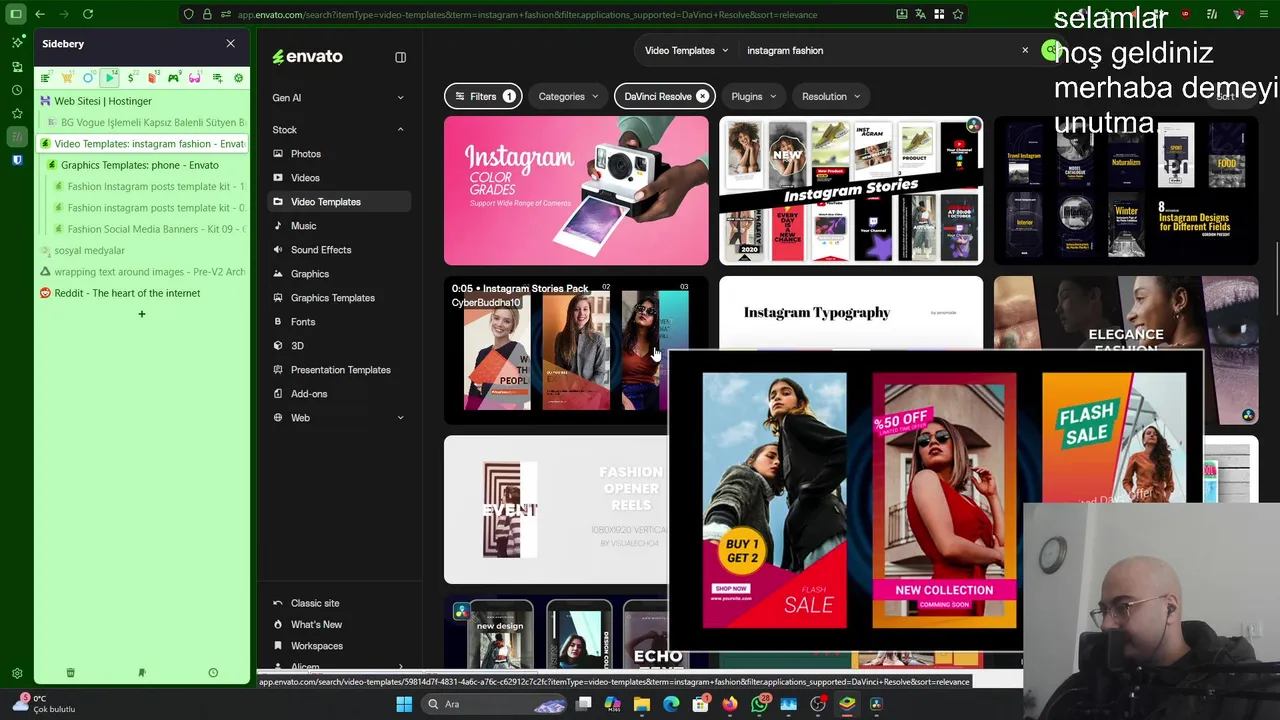Select the game controller panel in Sidebery

174,78
